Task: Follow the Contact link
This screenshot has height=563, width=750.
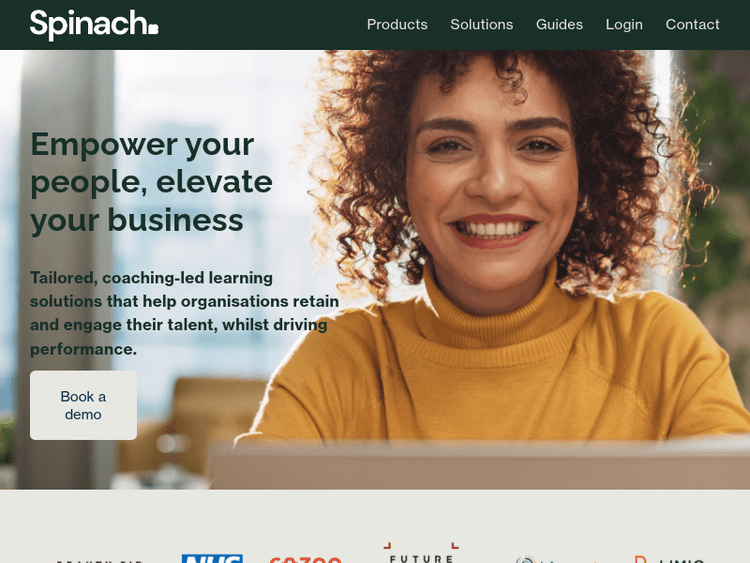Action: 692,24
